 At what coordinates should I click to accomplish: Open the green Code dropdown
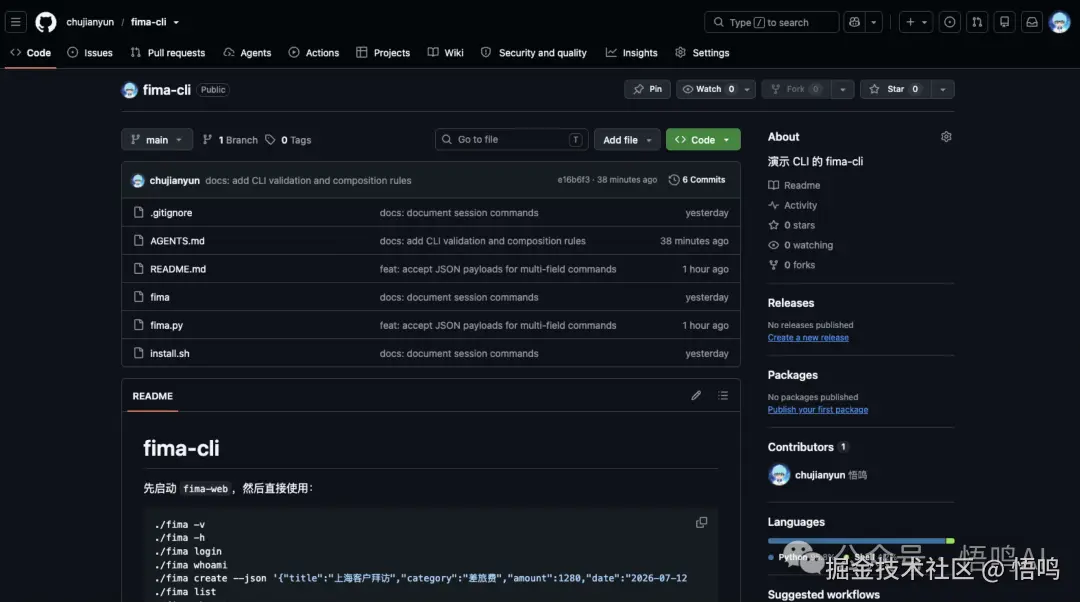point(703,140)
